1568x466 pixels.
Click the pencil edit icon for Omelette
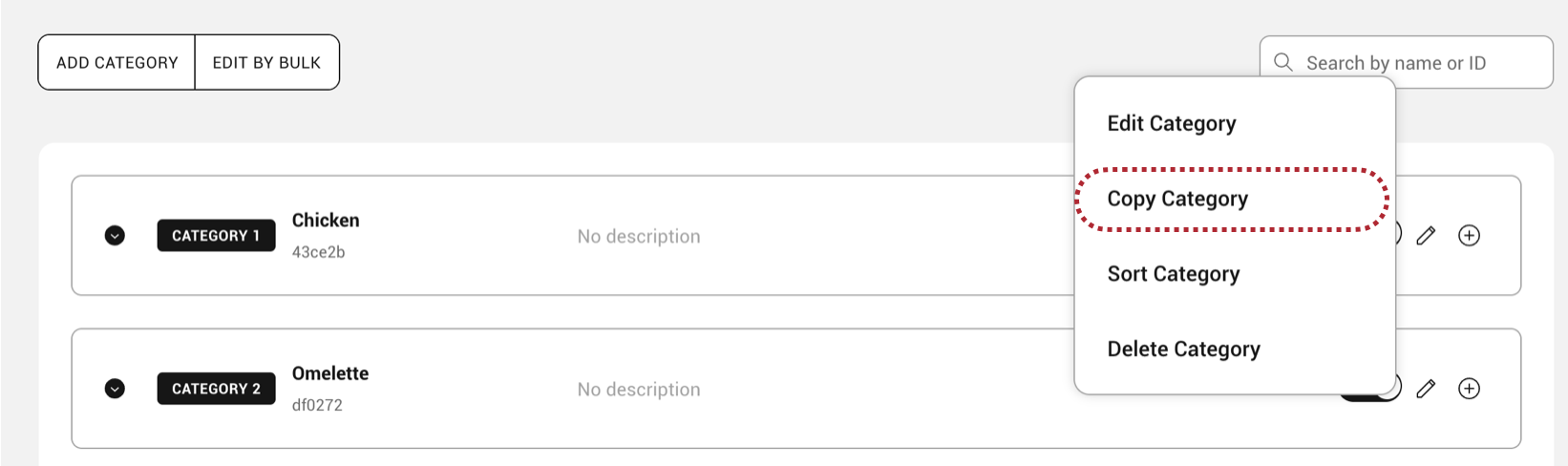point(1426,389)
